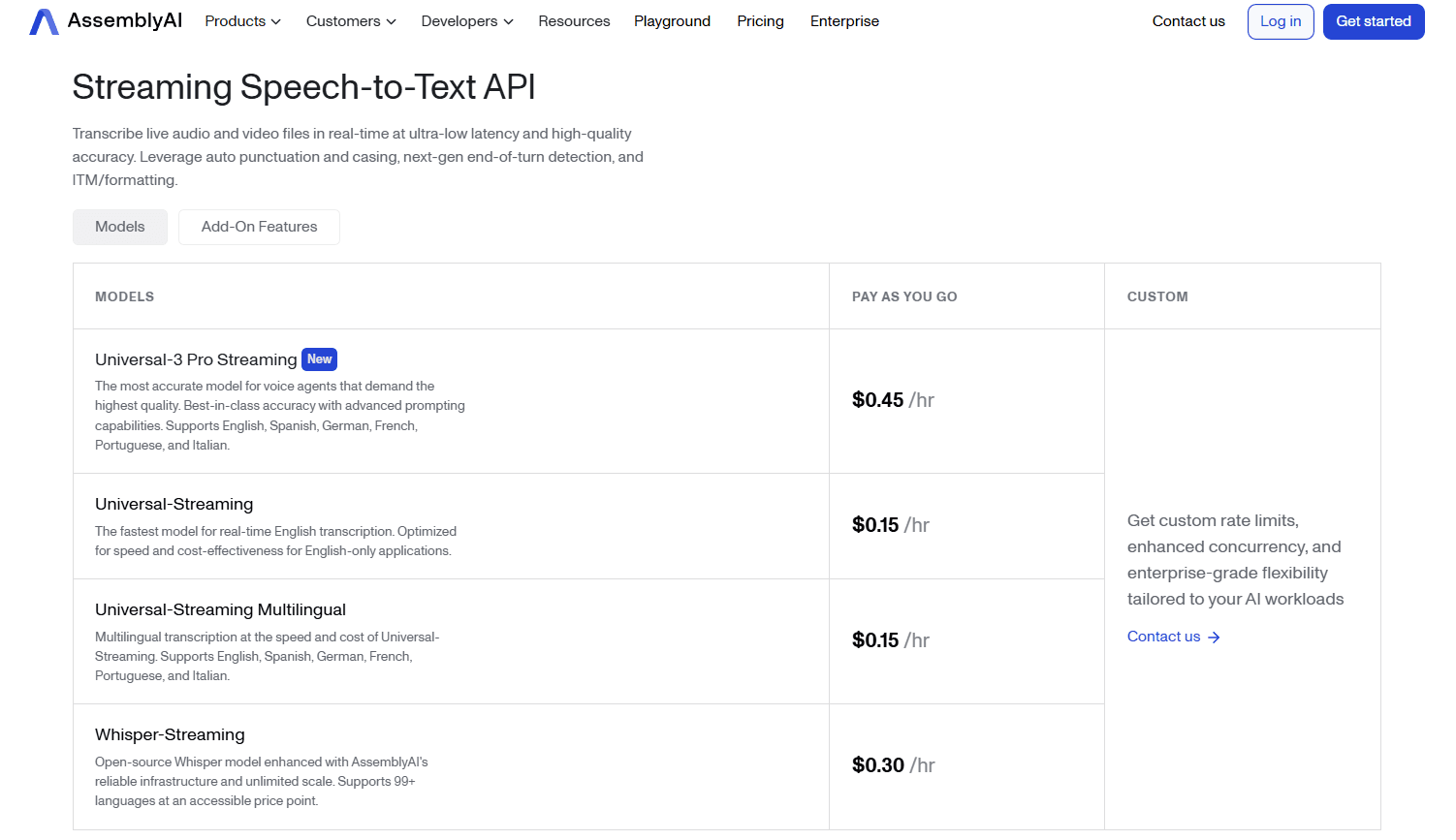The width and height of the screenshot is (1456, 840).
Task: Click Contact us in the top navigation
Action: (x=1188, y=21)
